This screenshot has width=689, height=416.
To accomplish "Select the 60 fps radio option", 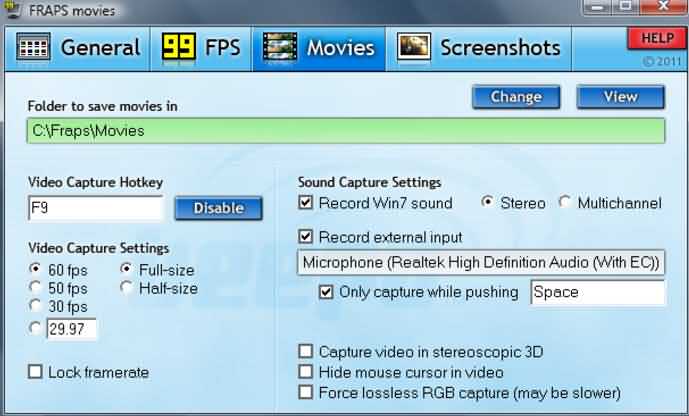I will pyautogui.click(x=35, y=268).
